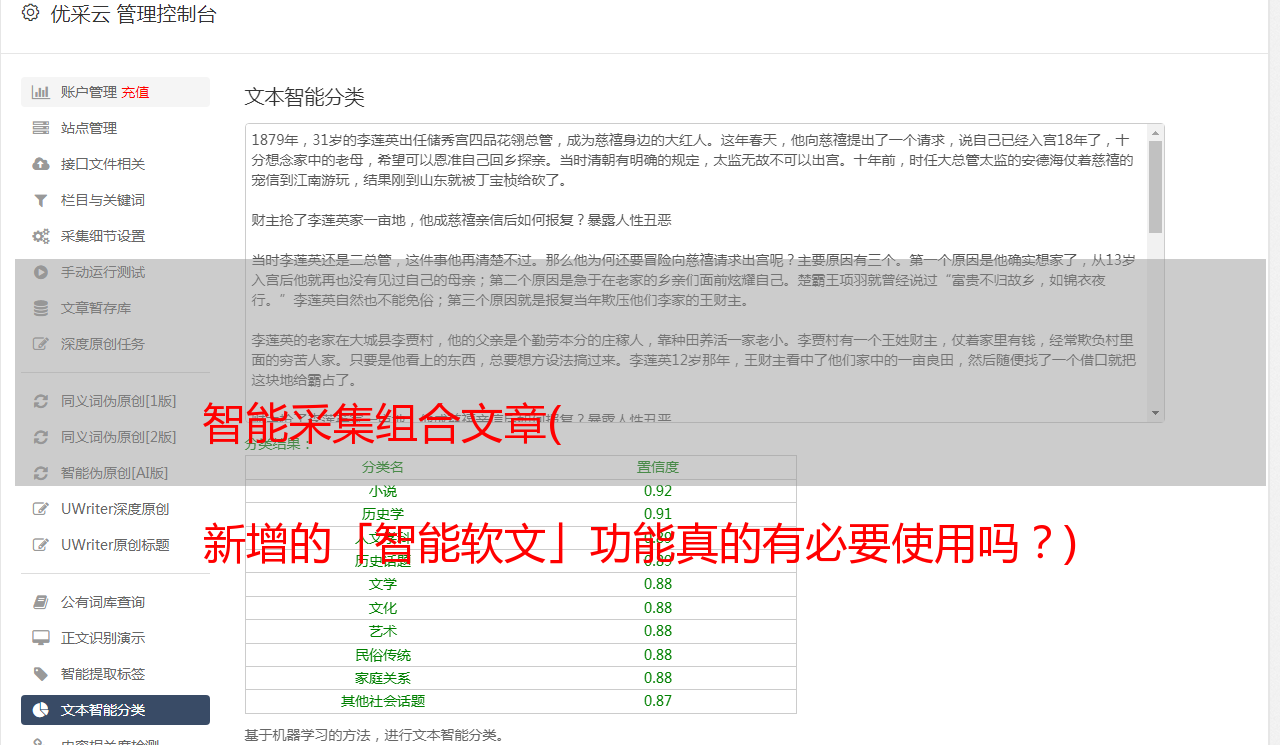Screen dimensions: 1280x745
Task: Click the 文本智能分类 page heading
Action: point(305,97)
